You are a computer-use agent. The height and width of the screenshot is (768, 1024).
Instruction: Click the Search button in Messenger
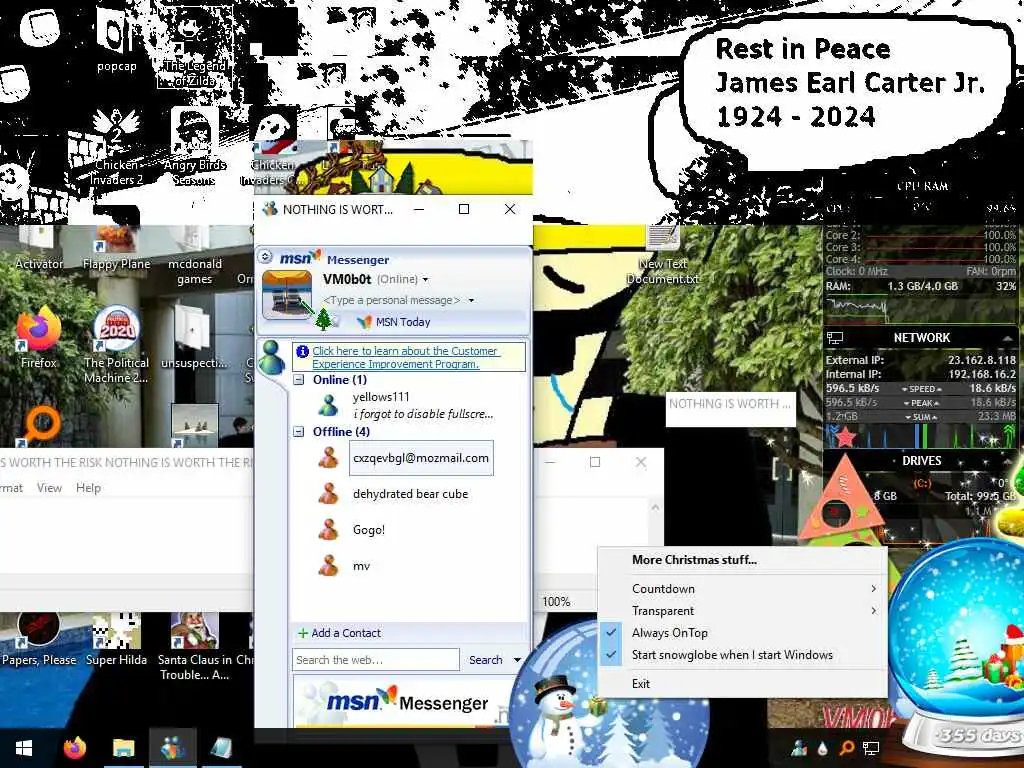(485, 660)
